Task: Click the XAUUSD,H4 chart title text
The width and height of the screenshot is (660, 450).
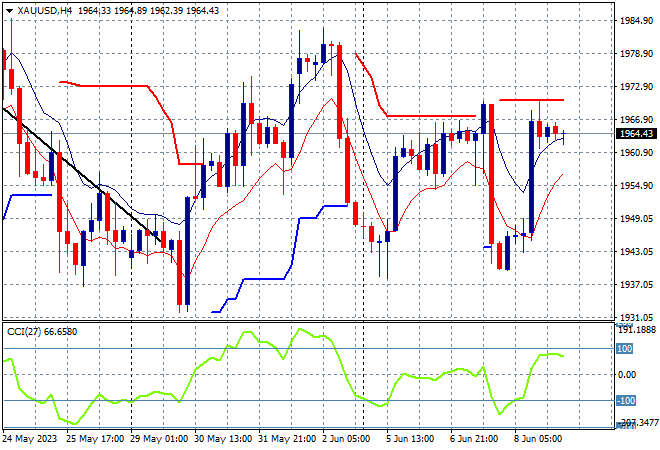Action: 45,11
